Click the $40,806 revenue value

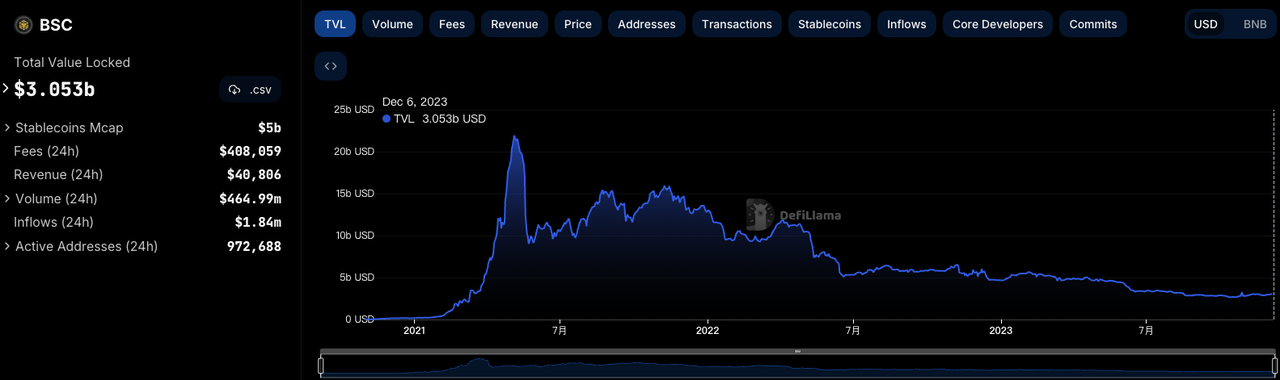pos(254,175)
